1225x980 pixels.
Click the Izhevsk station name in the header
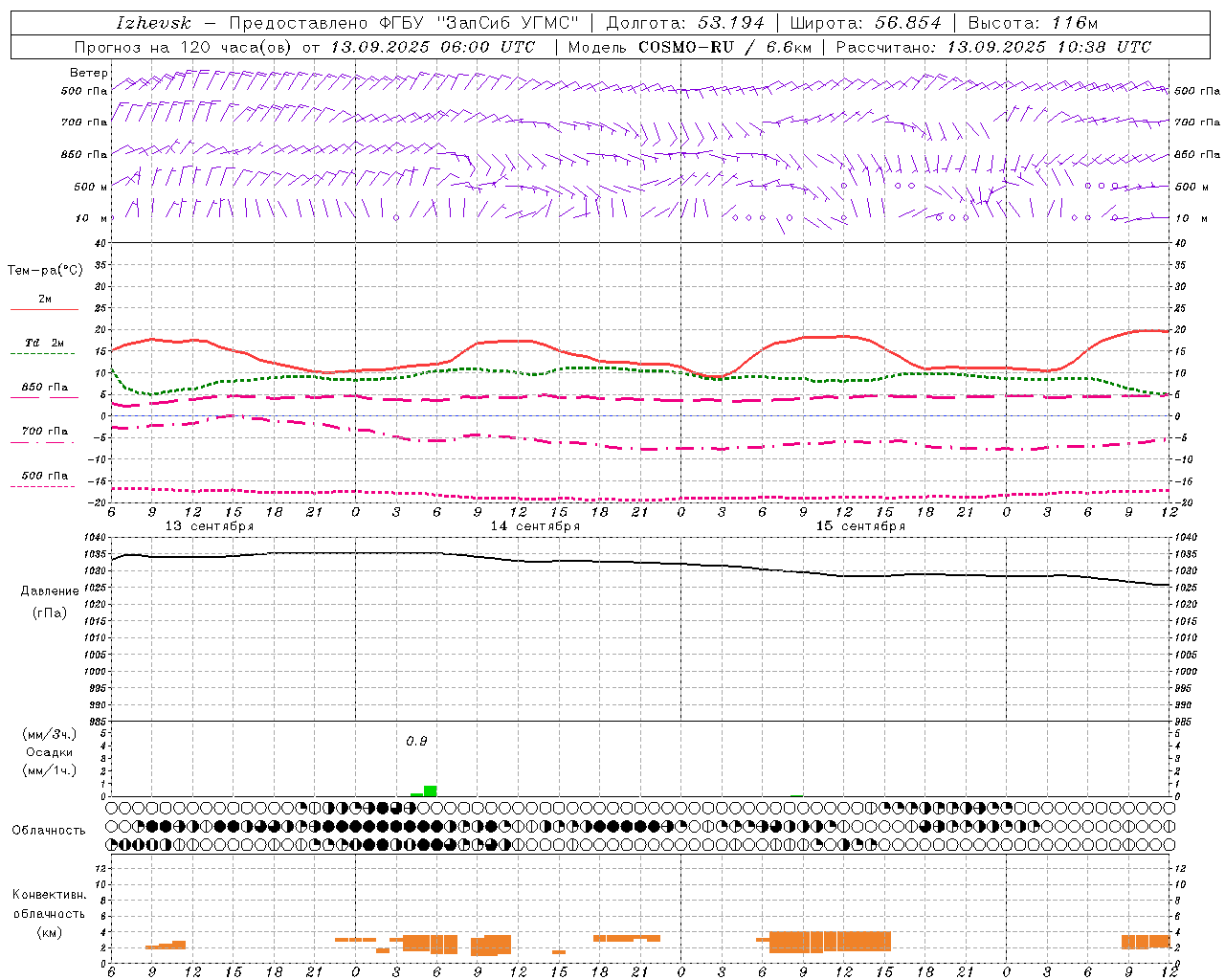pyautogui.click(x=153, y=23)
